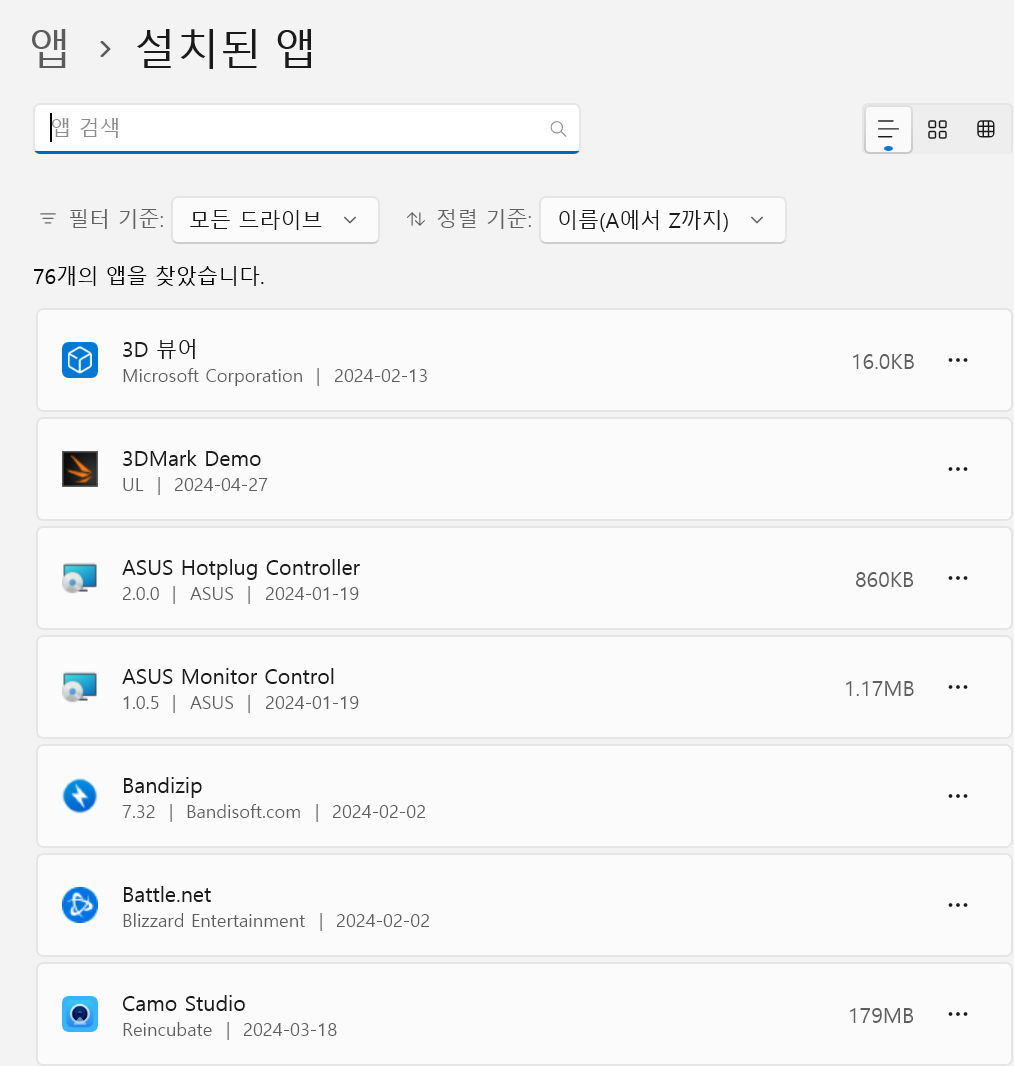The width and height of the screenshot is (1014, 1066).
Task: Switch to list view layout
Action: 888,129
